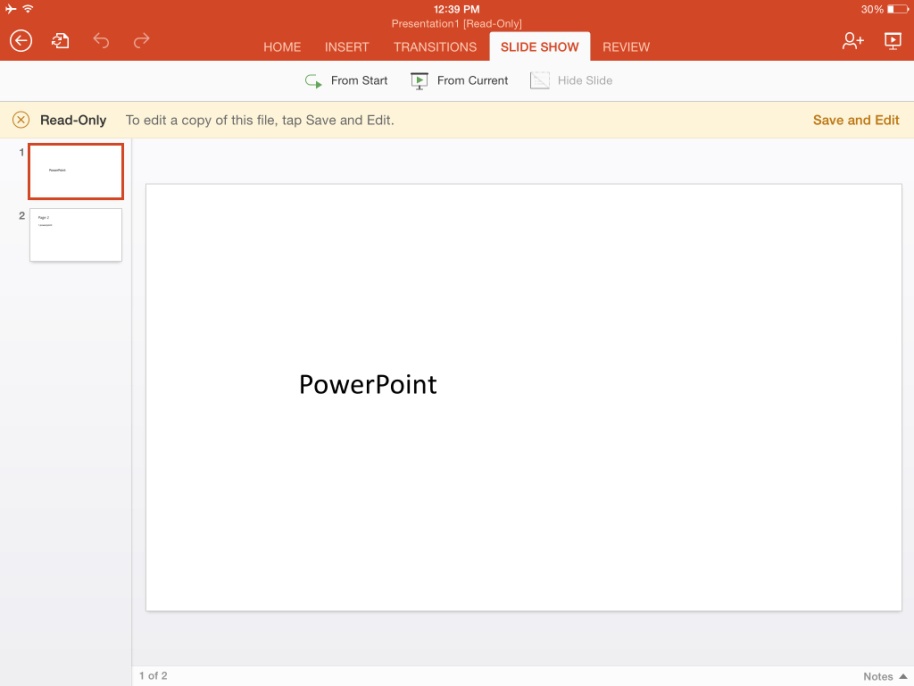Select the SLIDE SHOW tab
Screen dimensions: 914x686
(x=540, y=47)
